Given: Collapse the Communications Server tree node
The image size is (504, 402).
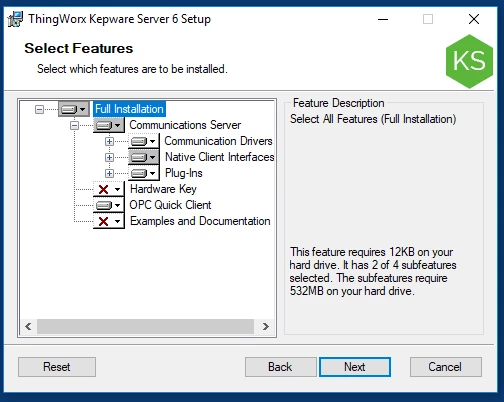Looking at the screenshot, I should point(74,125).
